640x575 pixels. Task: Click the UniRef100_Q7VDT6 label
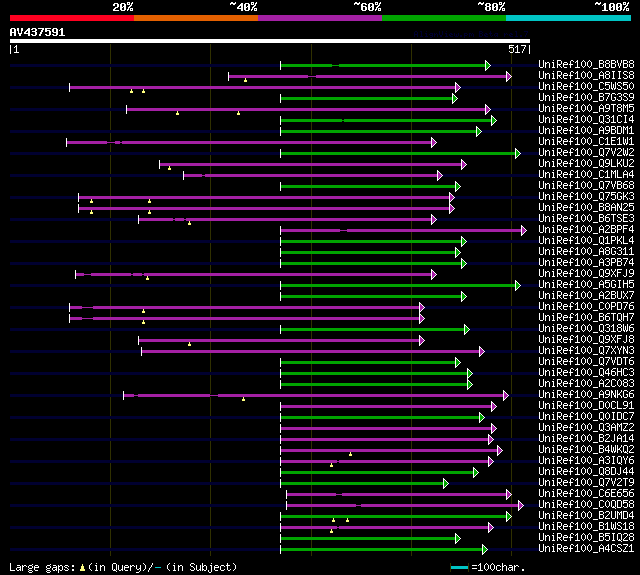point(586,362)
